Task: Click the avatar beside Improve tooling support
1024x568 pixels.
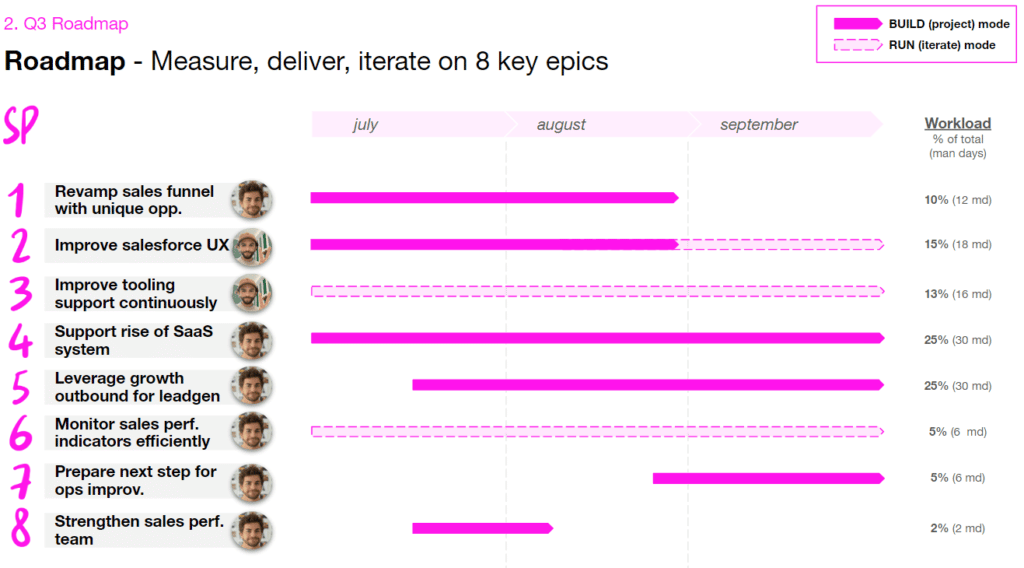Action: pyautogui.click(x=251, y=293)
